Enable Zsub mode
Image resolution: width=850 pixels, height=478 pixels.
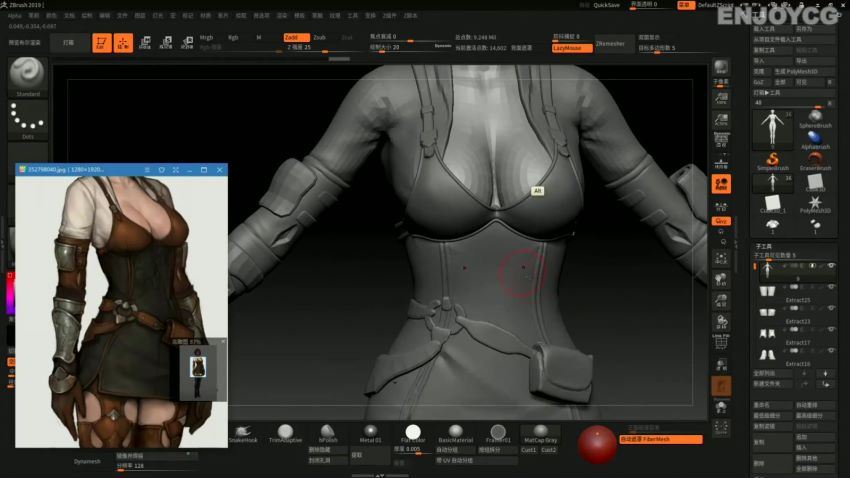click(x=320, y=37)
